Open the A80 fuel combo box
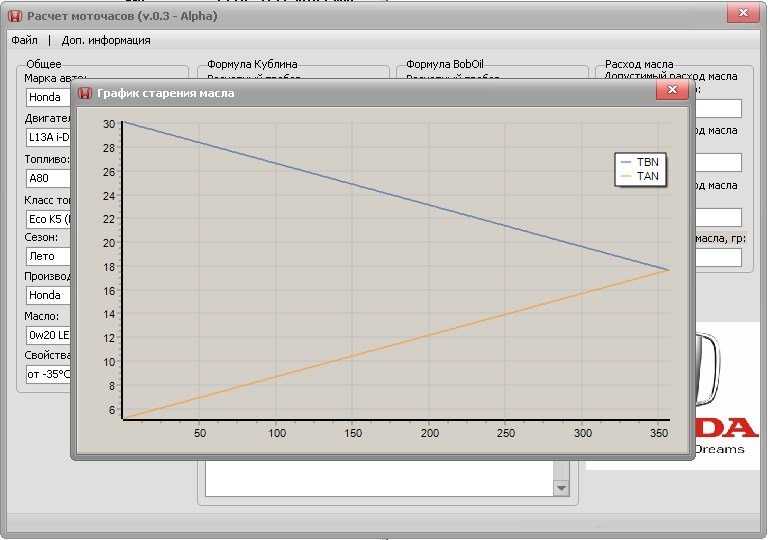Viewport: 770px width, 540px height. click(48, 178)
